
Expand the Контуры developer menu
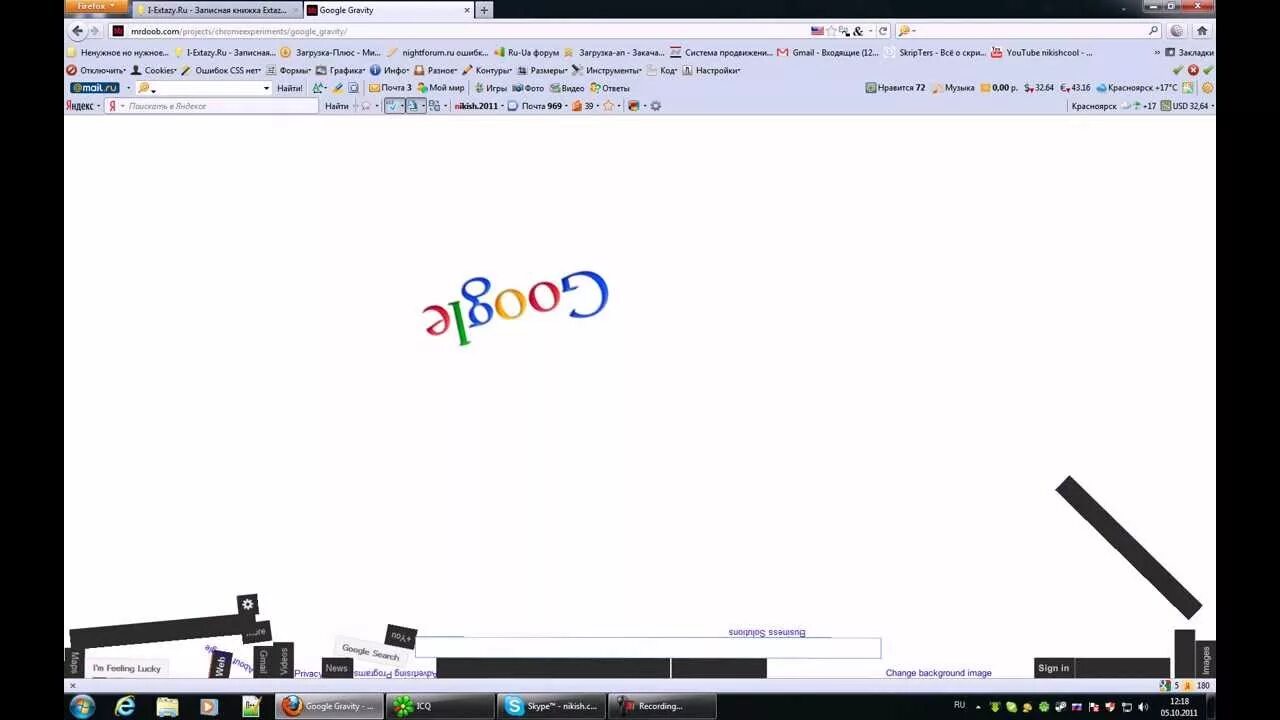487,71
